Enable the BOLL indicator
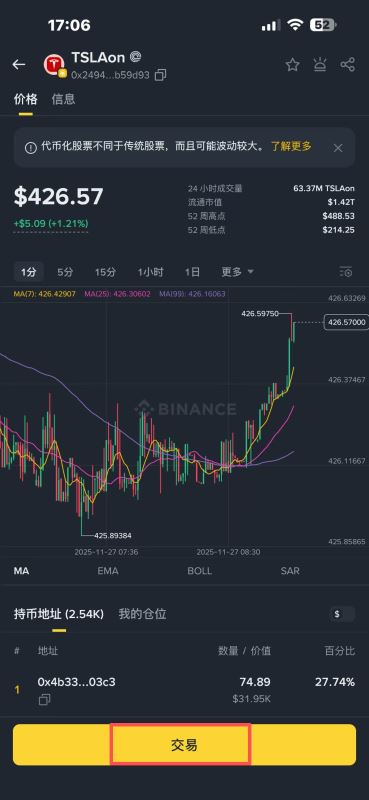Viewport: 369px width, 800px height. pyautogui.click(x=200, y=571)
